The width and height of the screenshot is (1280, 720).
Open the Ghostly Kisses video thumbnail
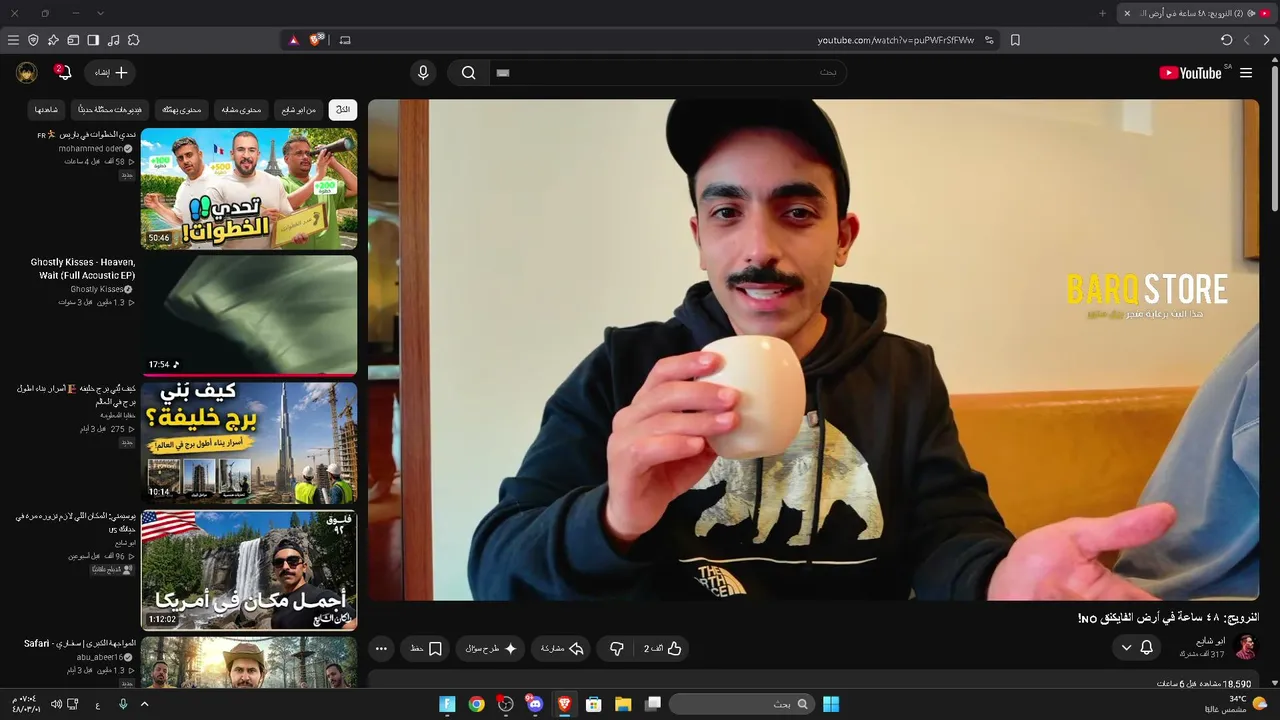tap(249, 315)
